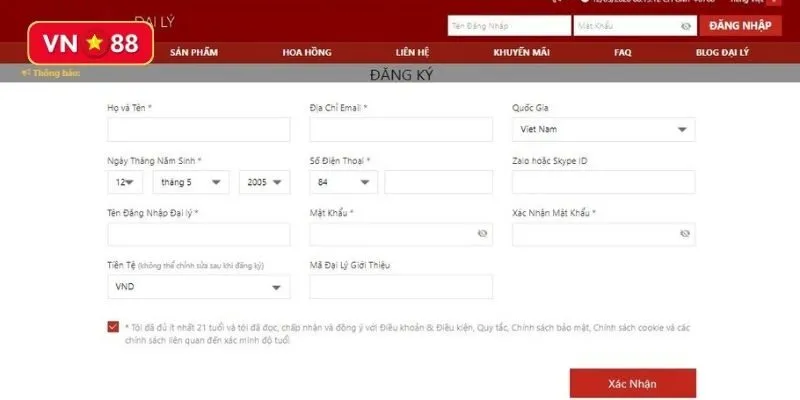Viewport: 800px width, 400px height.
Task: Open the FAQ page
Action: click(x=622, y=53)
